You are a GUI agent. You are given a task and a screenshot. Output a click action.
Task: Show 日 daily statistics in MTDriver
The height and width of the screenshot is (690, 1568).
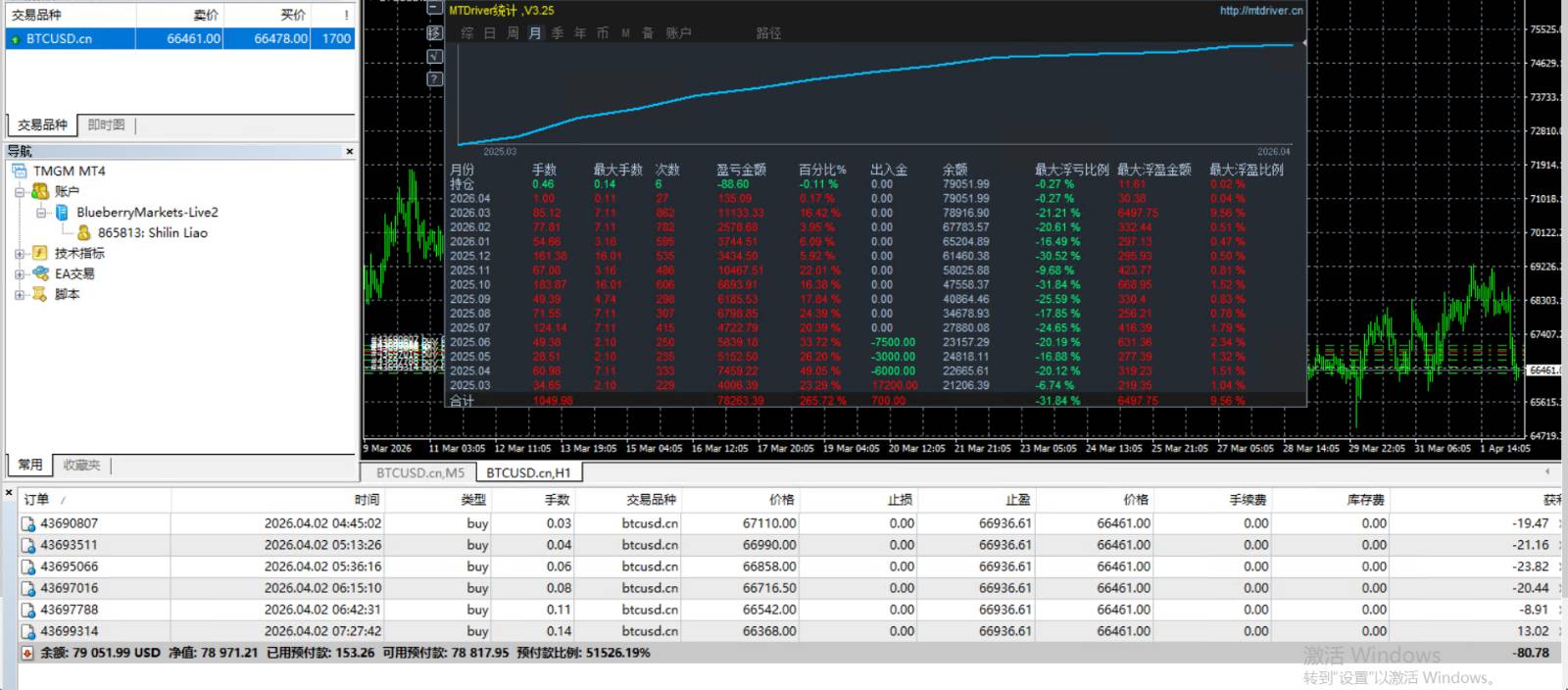click(490, 33)
